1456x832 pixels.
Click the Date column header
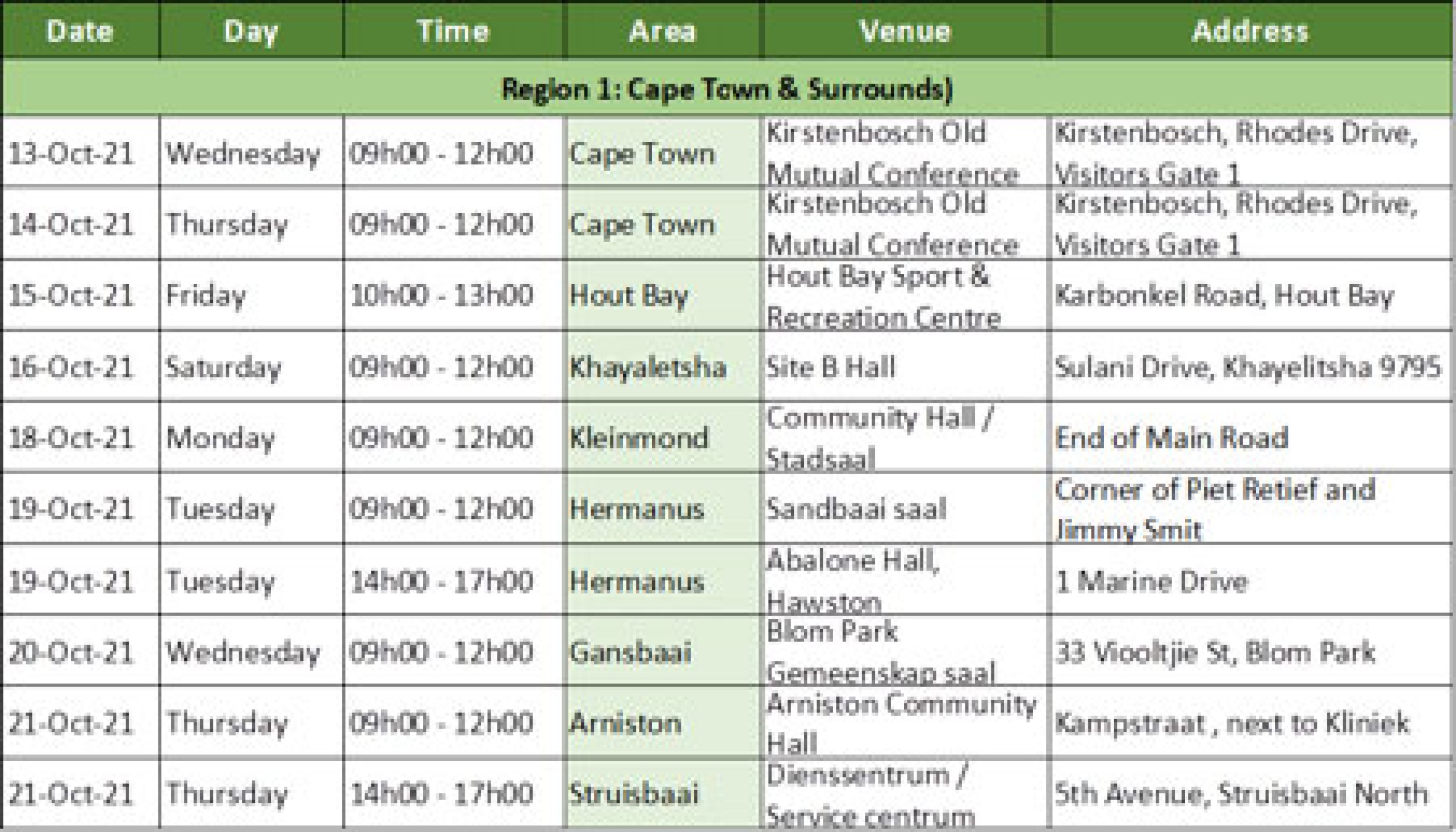79,32
